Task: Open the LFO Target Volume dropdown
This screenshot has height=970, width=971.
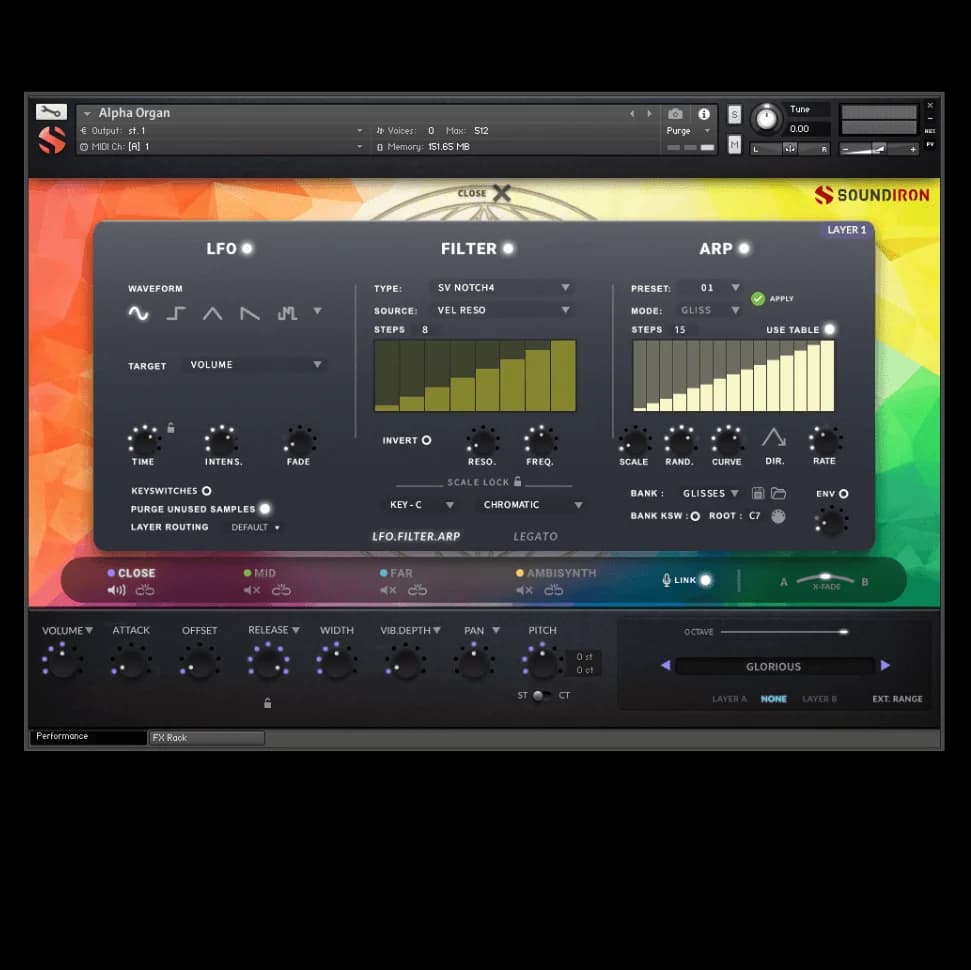Action: click(255, 365)
